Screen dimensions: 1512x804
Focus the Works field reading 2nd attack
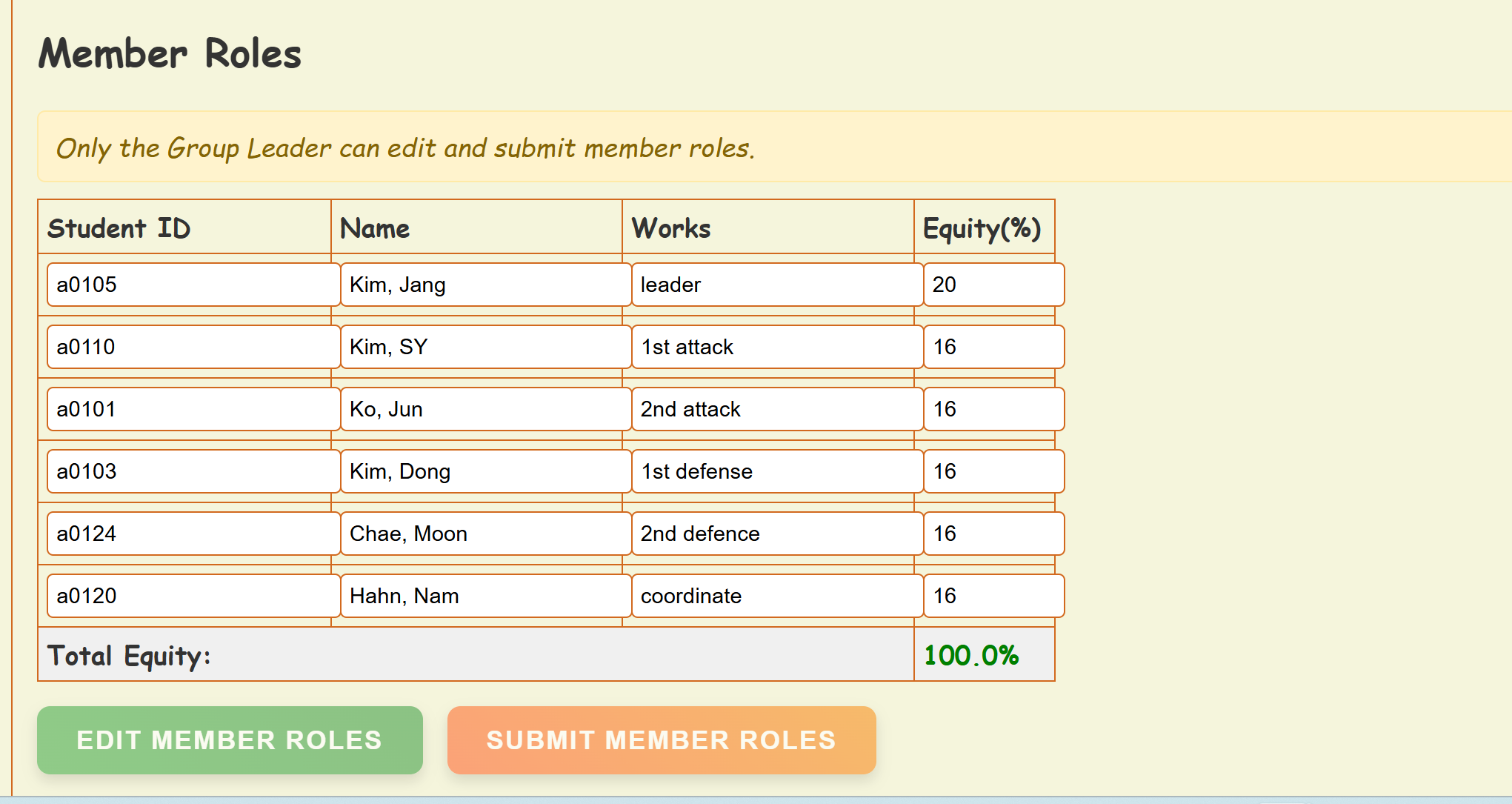tap(776, 409)
